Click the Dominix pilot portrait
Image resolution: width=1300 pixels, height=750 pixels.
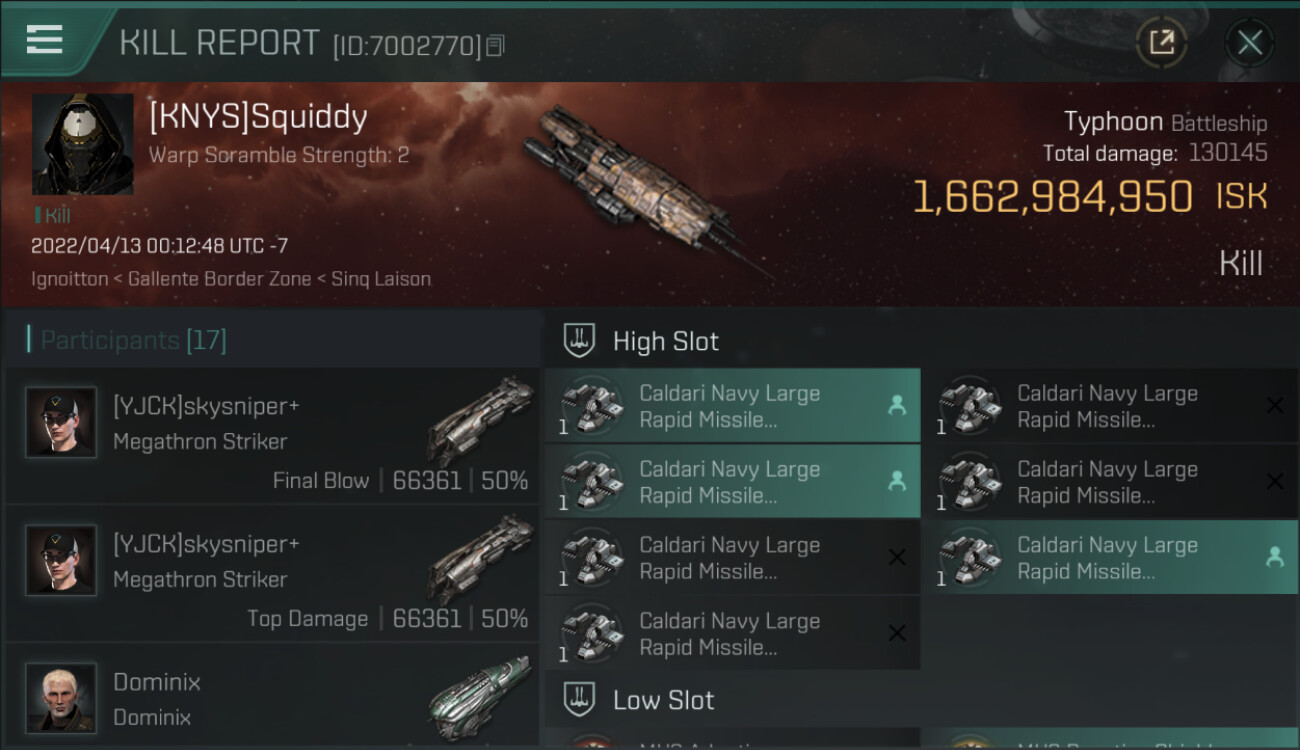61,696
